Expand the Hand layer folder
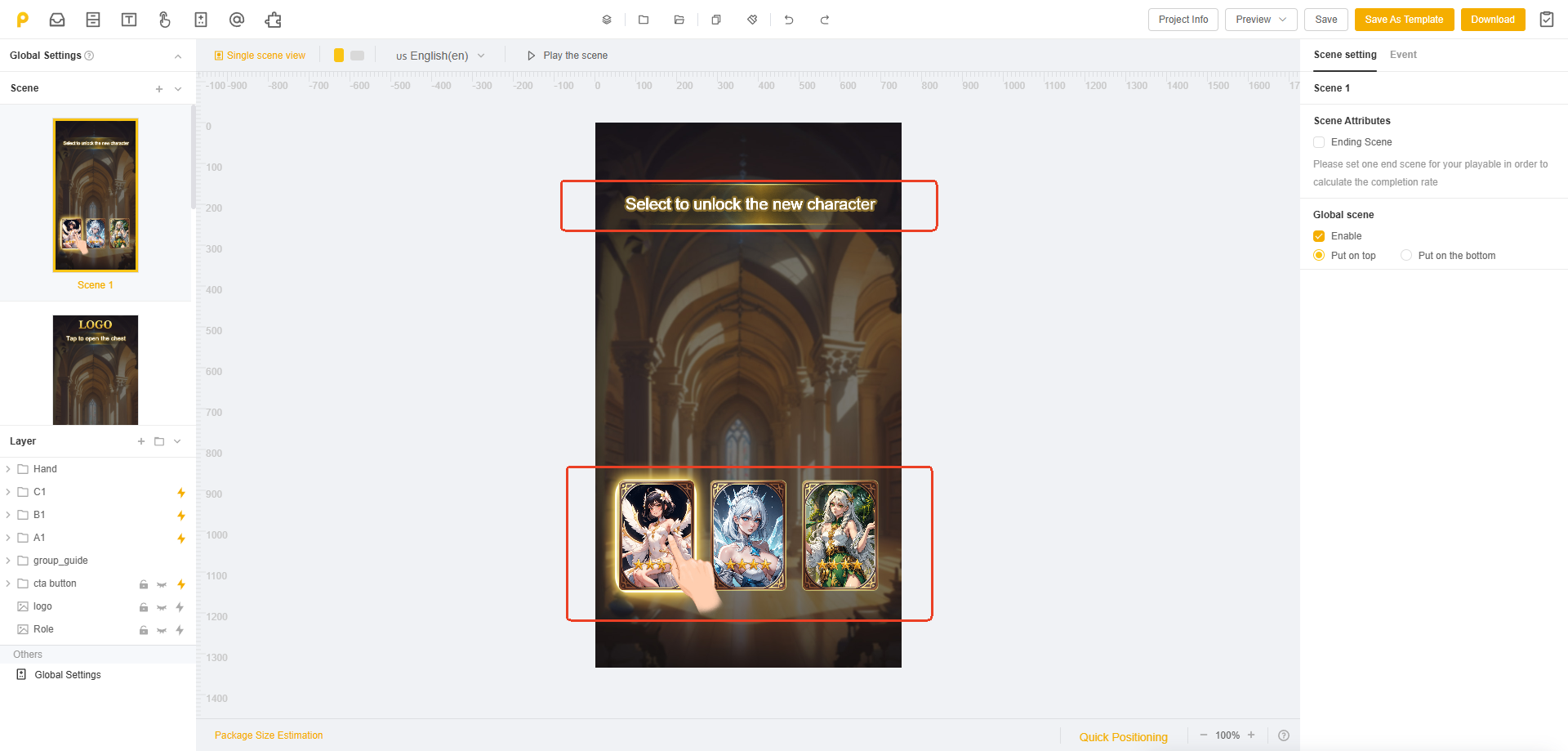The width and height of the screenshot is (1568, 751). 8,469
